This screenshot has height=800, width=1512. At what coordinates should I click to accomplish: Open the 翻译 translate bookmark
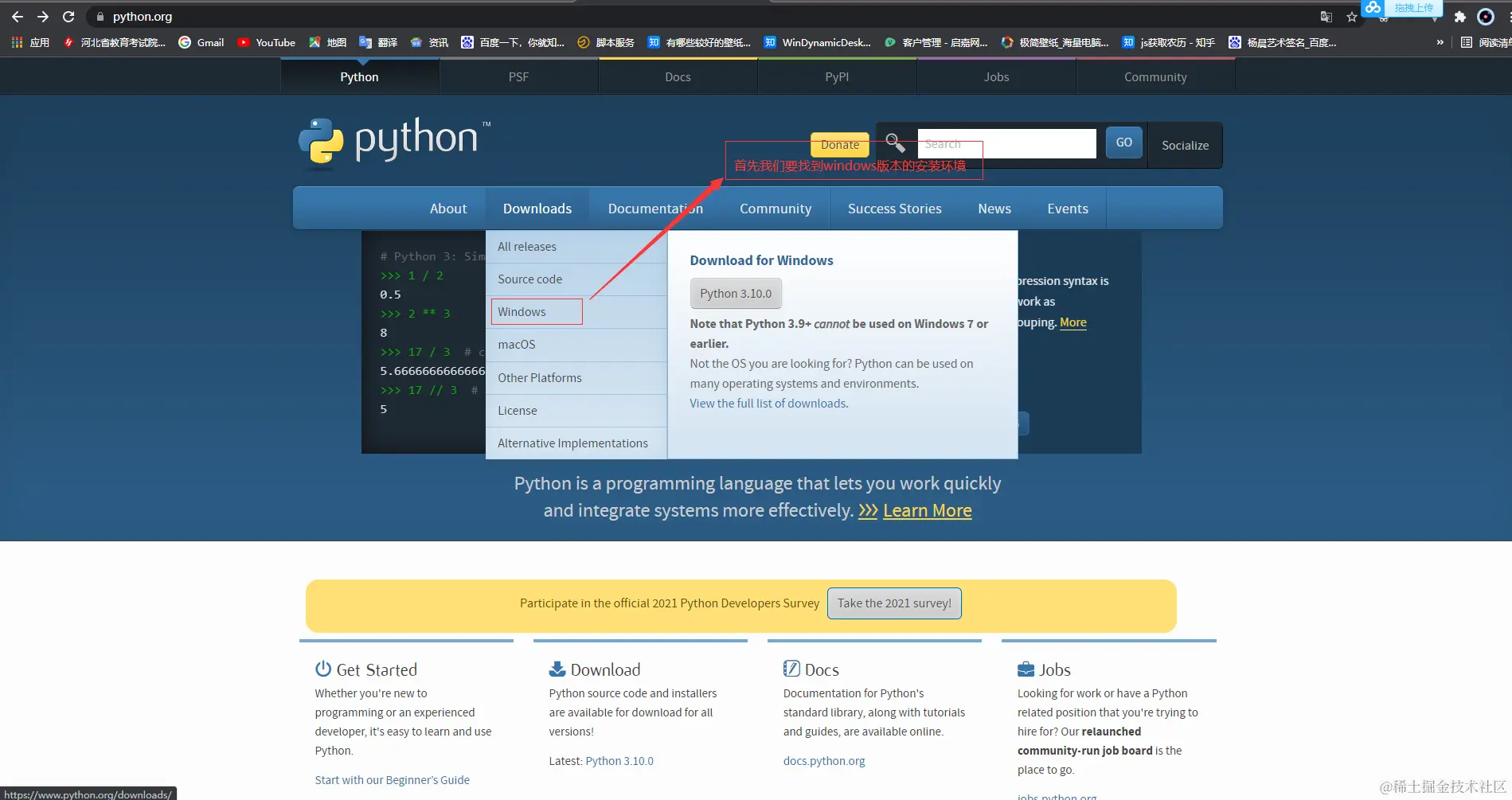pyautogui.click(x=378, y=42)
